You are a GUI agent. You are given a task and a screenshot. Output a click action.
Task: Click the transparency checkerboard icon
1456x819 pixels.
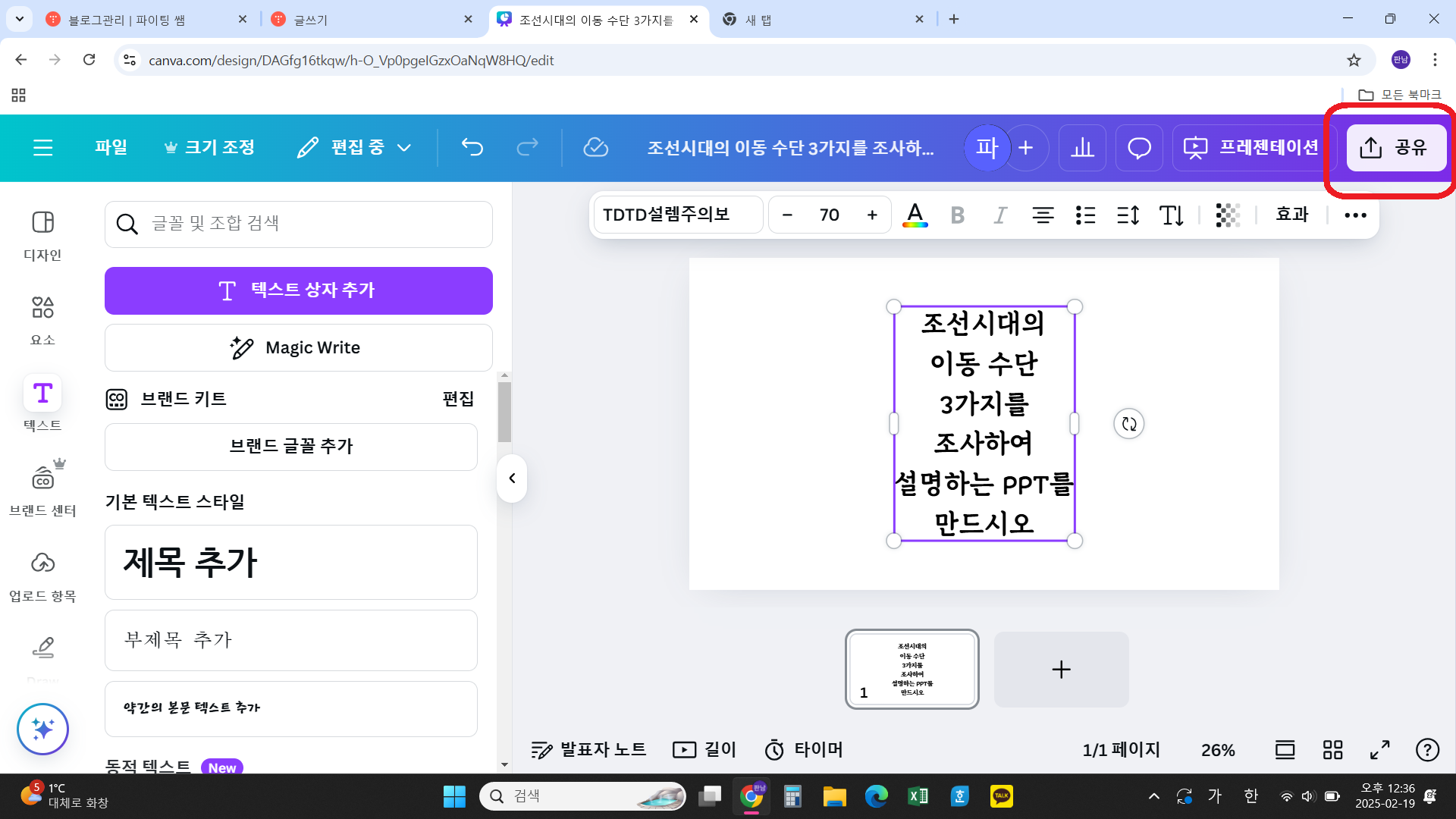1227,215
